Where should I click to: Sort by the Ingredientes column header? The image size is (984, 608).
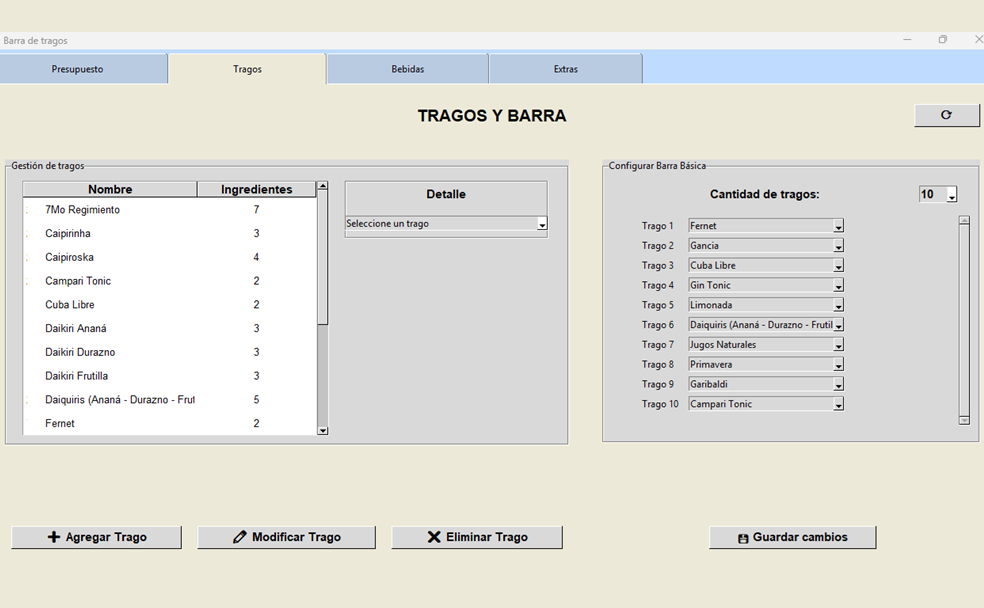tap(257, 189)
